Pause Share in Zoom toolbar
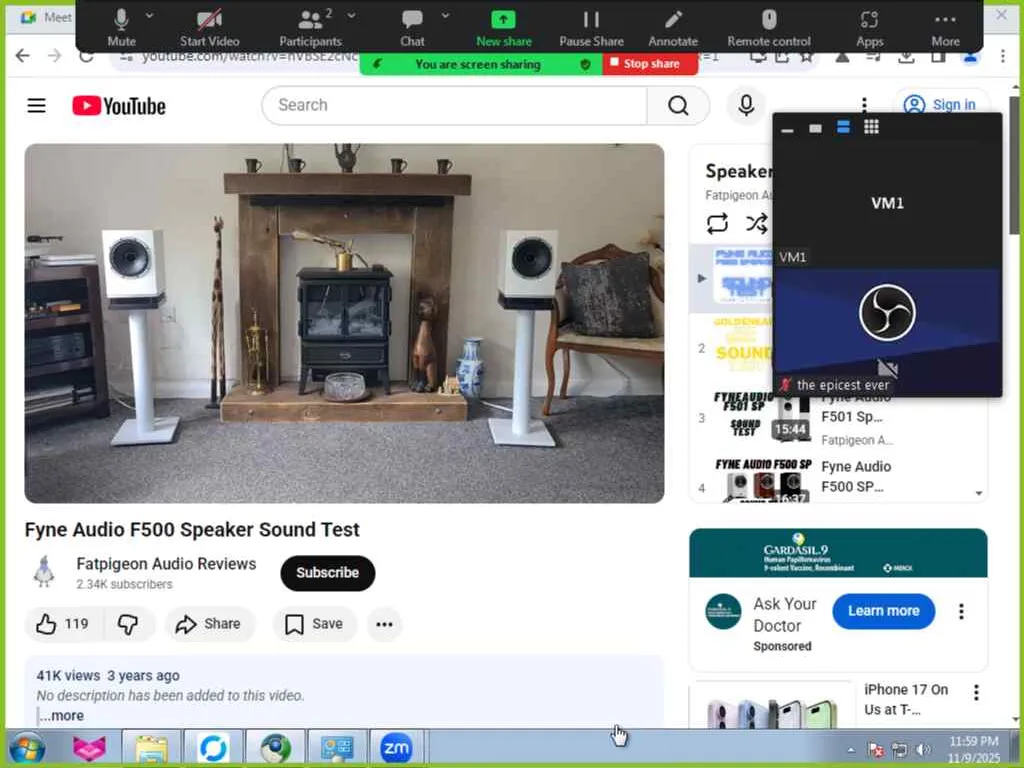 coord(591,27)
